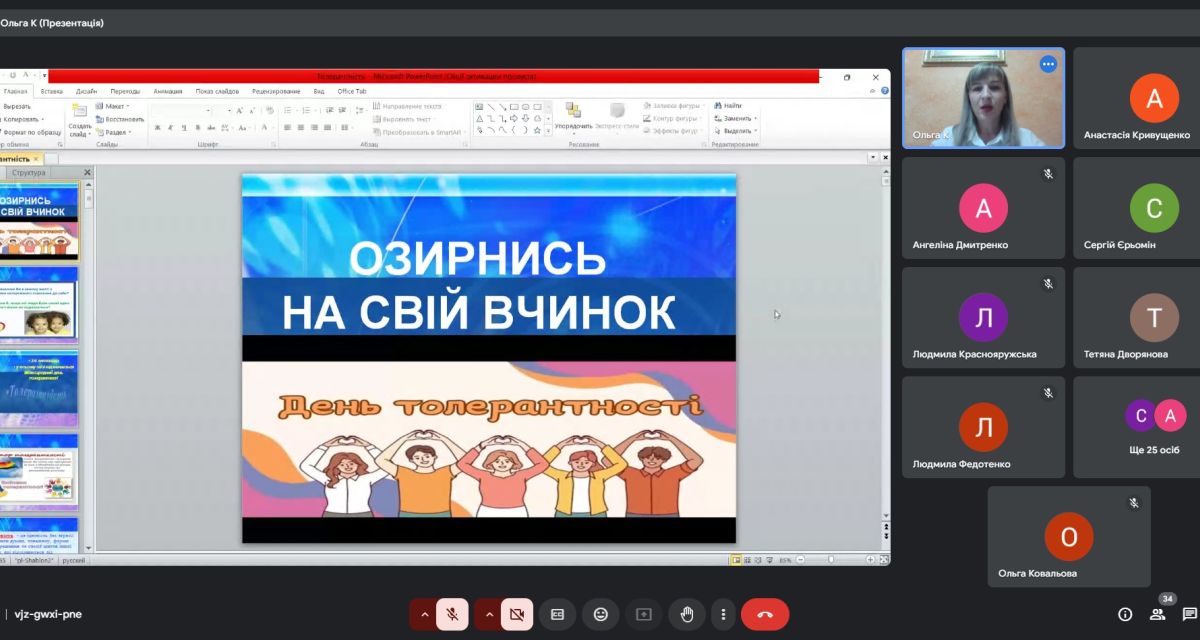Viewport: 1200px width, 640px height.
Task: Click PowerPoint zoom slider in status bar
Action: pyautogui.click(x=830, y=560)
